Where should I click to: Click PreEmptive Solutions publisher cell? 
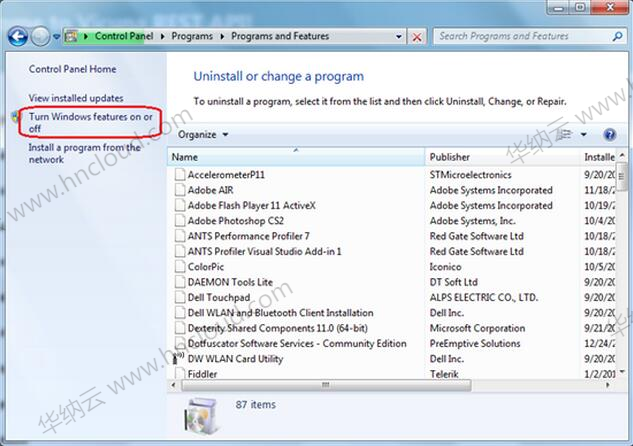(475, 343)
